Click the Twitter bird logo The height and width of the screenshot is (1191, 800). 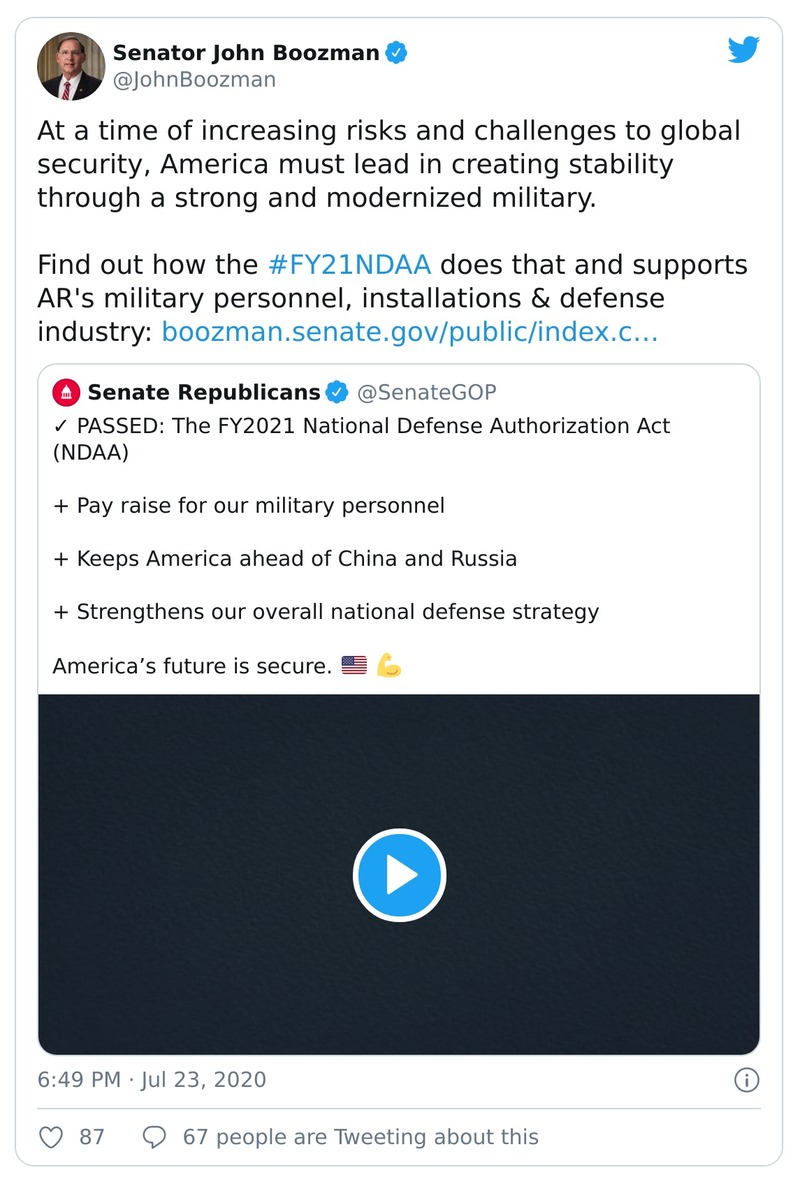[744, 50]
